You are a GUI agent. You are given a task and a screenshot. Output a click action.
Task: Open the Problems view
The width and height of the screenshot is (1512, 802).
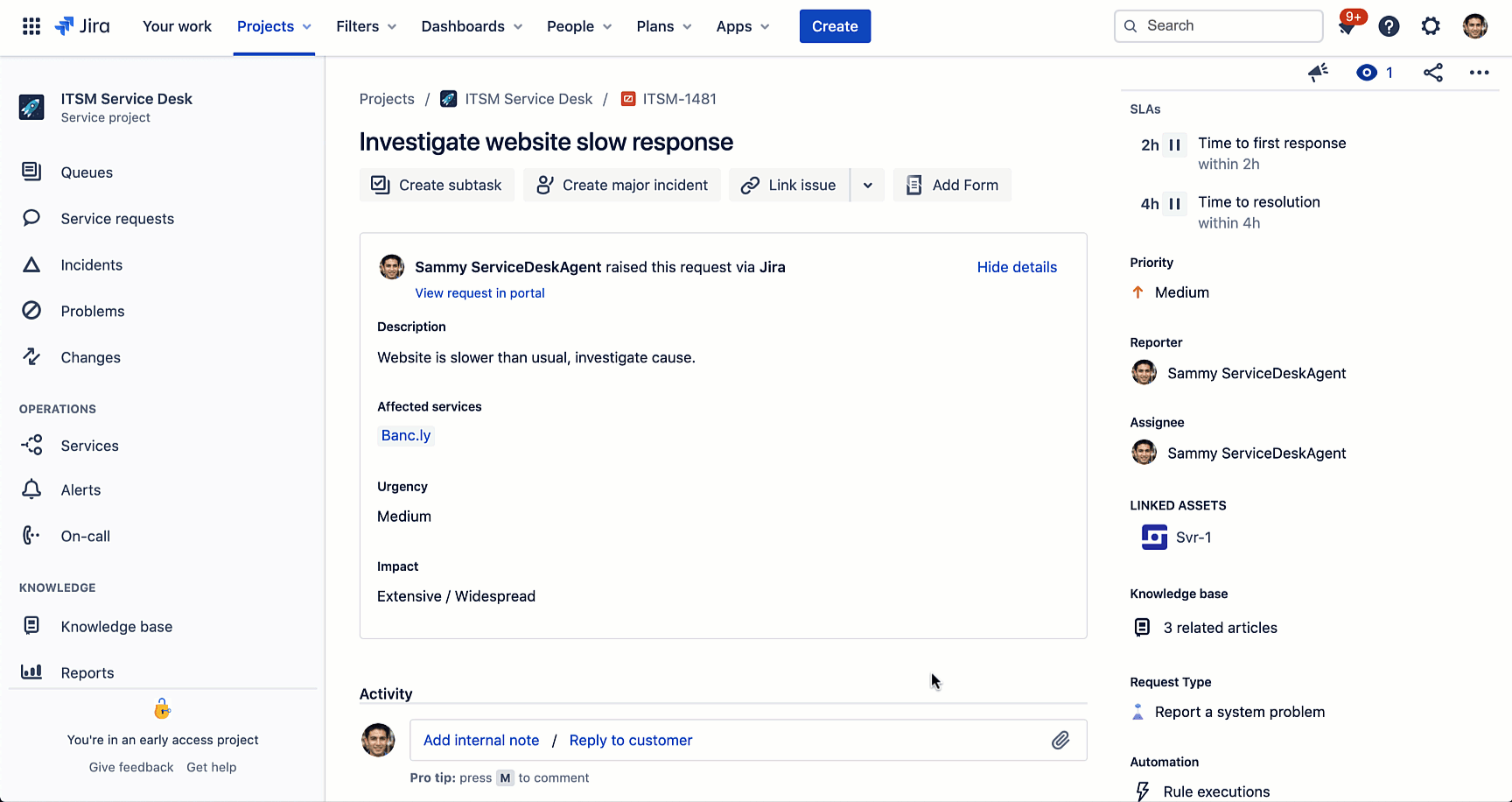tap(93, 311)
